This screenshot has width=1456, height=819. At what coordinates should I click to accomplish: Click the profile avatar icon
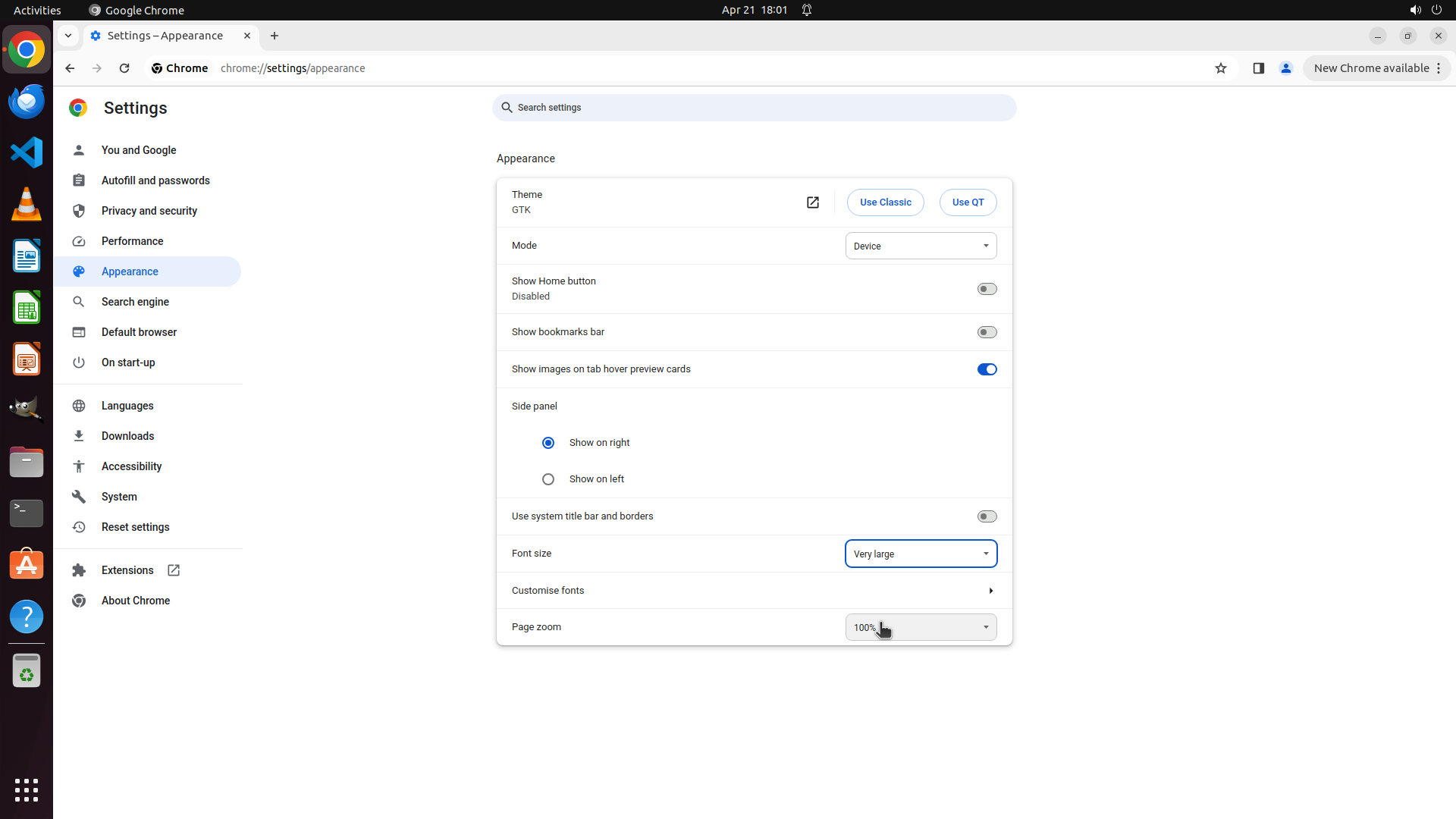pos(1285,68)
